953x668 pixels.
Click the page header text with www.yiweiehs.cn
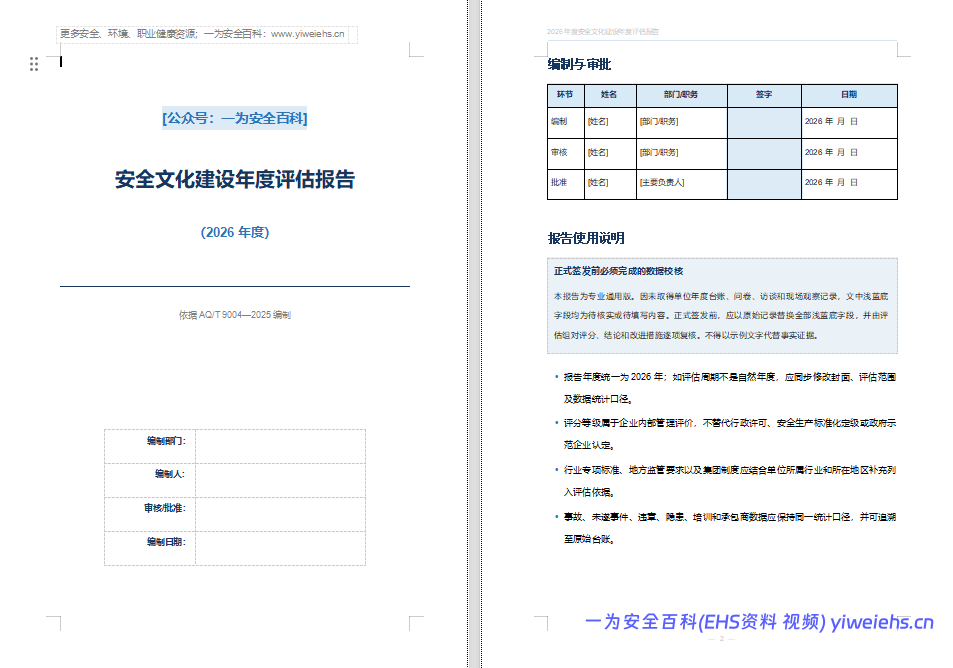tap(202, 34)
